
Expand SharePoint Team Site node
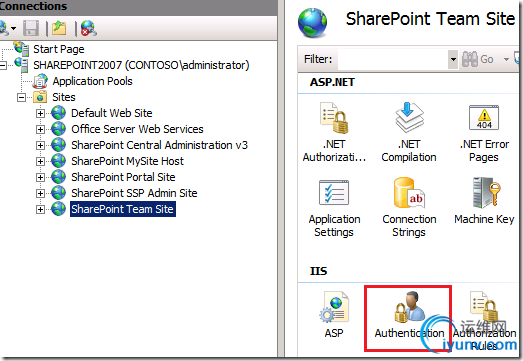pos(40,210)
